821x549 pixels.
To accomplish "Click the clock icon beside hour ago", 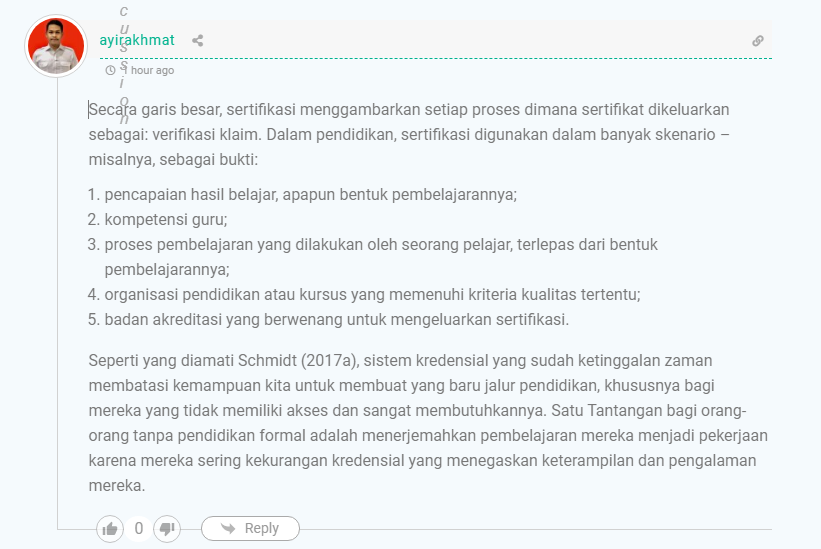I will point(110,70).
